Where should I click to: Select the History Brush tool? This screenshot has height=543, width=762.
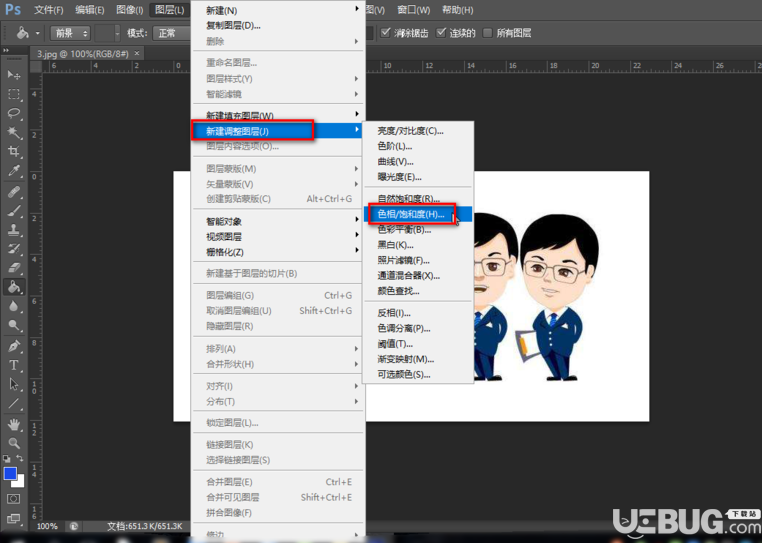pos(14,249)
